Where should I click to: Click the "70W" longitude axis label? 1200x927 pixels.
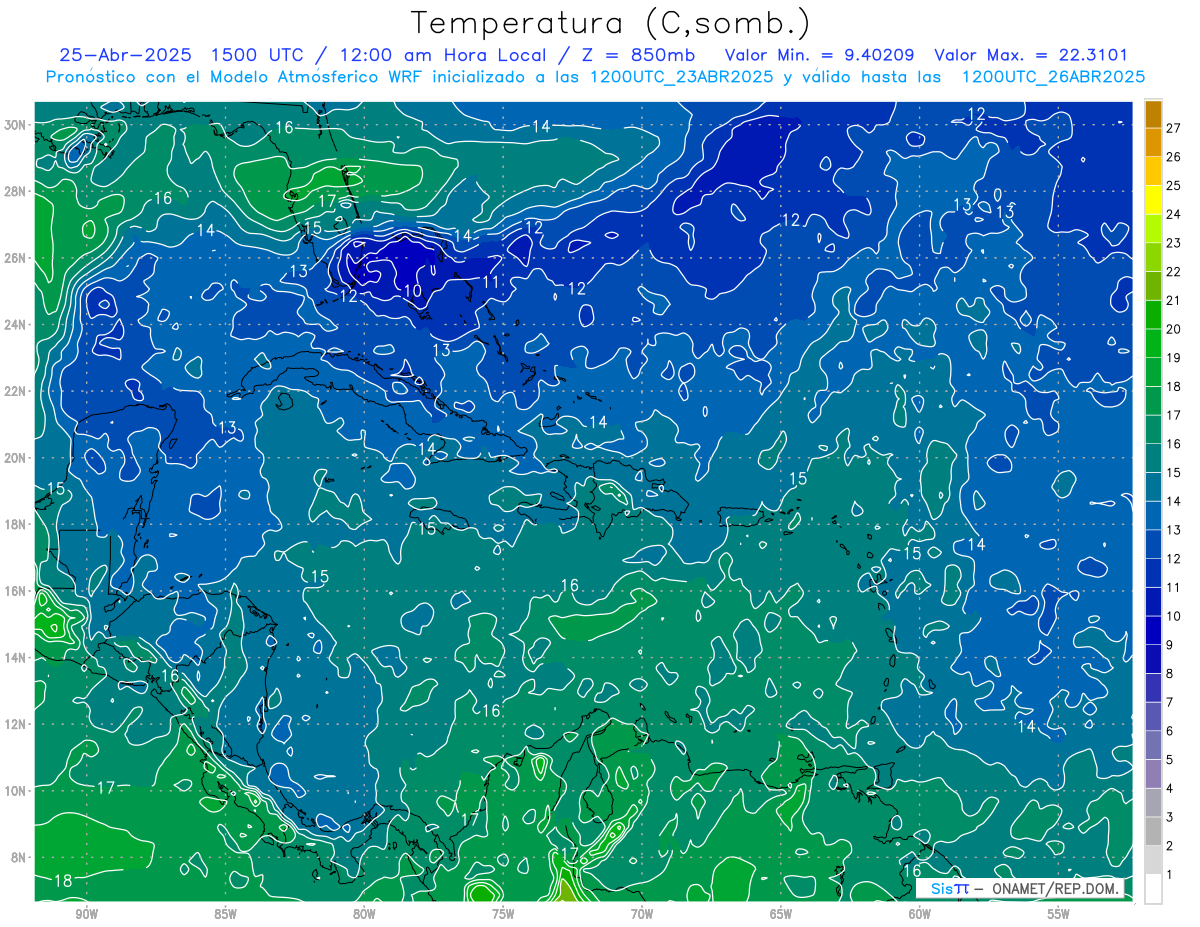(642, 914)
